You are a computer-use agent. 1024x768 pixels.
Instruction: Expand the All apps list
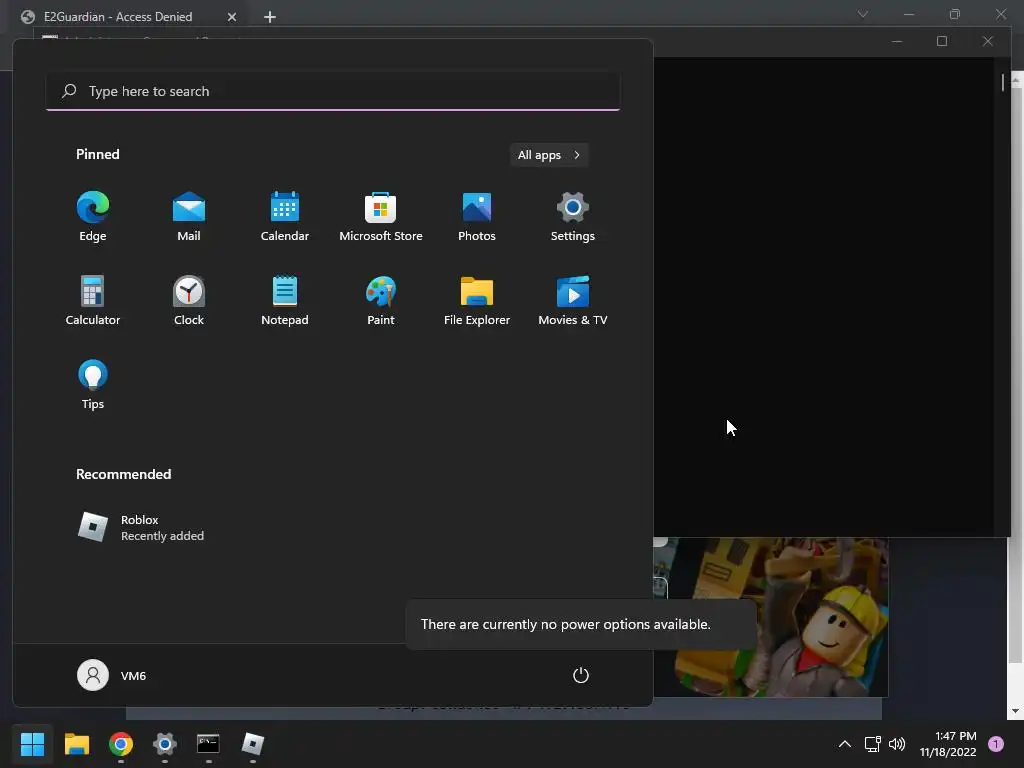(549, 155)
